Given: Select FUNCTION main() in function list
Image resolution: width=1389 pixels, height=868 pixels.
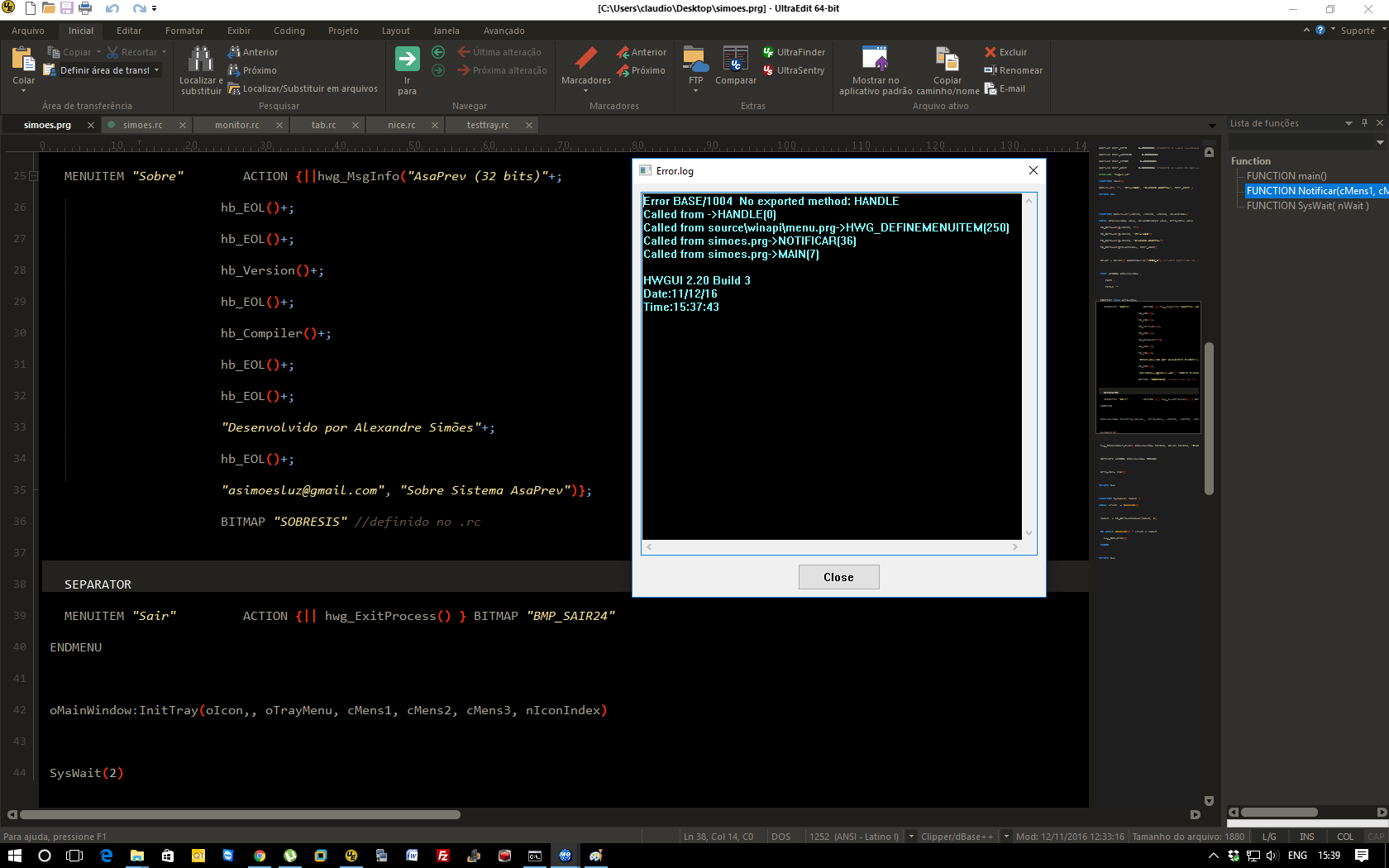Looking at the screenshot, I should pyautogui.click(x=1286, y=176).
